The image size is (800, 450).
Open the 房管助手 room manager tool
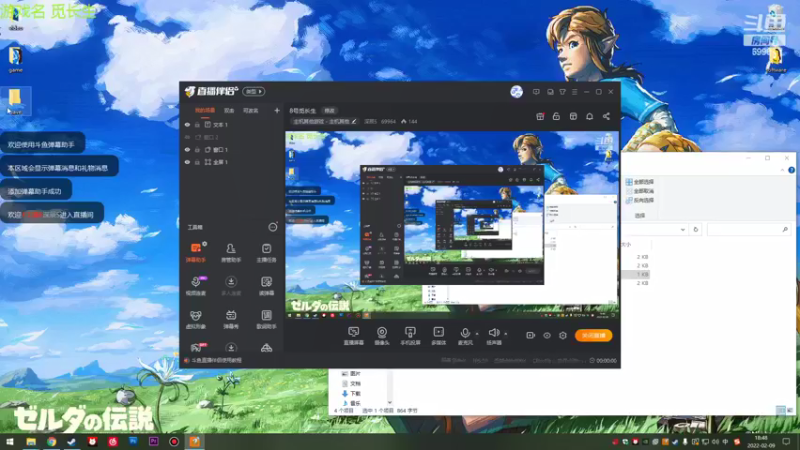[231, 253]
